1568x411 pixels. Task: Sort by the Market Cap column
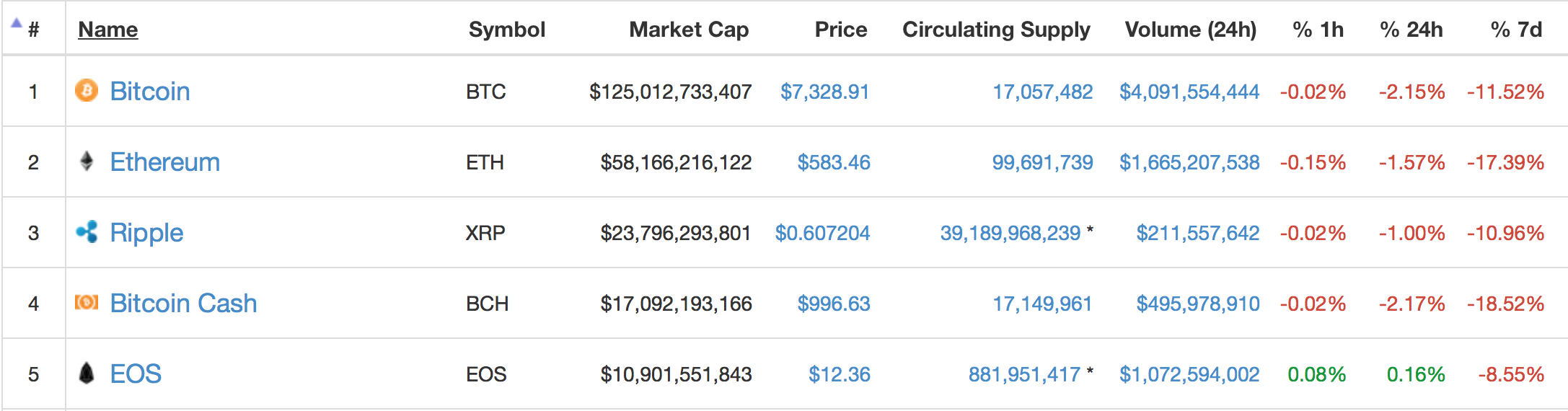[688, 30]
